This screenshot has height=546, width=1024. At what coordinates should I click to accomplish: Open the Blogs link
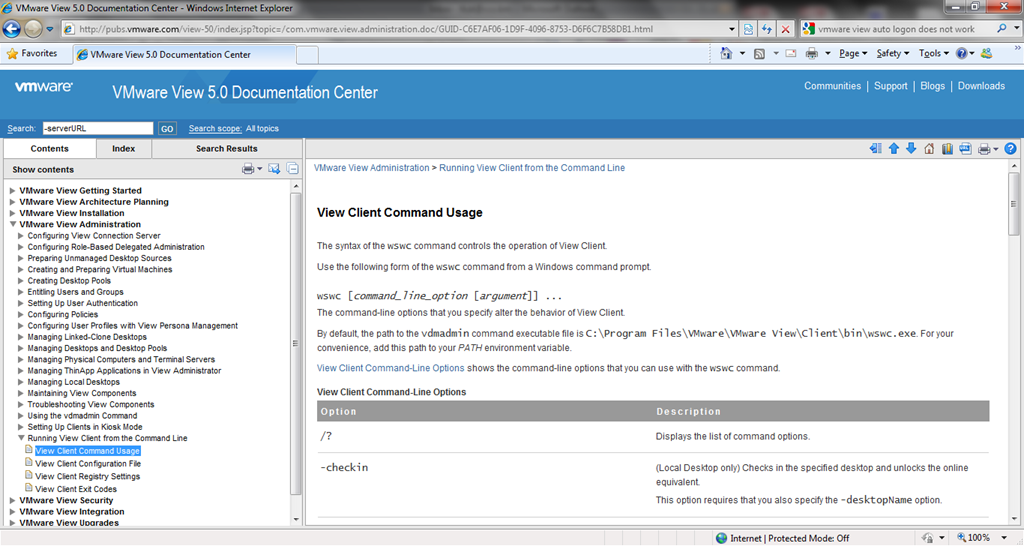pyautogui.click(x=933, y=86)
